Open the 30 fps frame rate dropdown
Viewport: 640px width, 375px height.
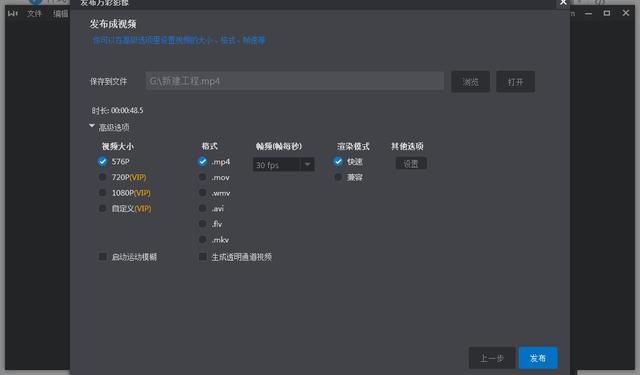point(284,164)
